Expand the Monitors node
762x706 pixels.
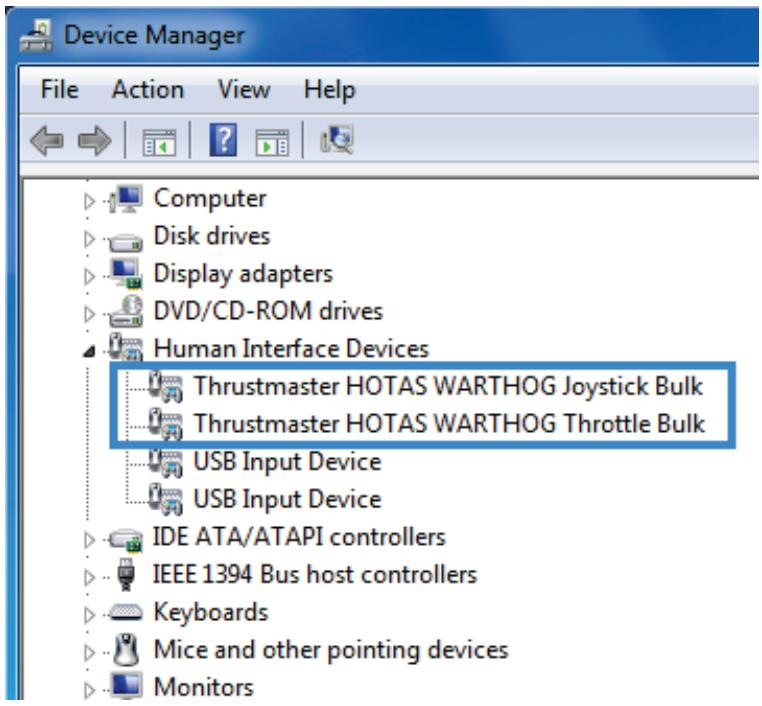click(x=89, y=689)
